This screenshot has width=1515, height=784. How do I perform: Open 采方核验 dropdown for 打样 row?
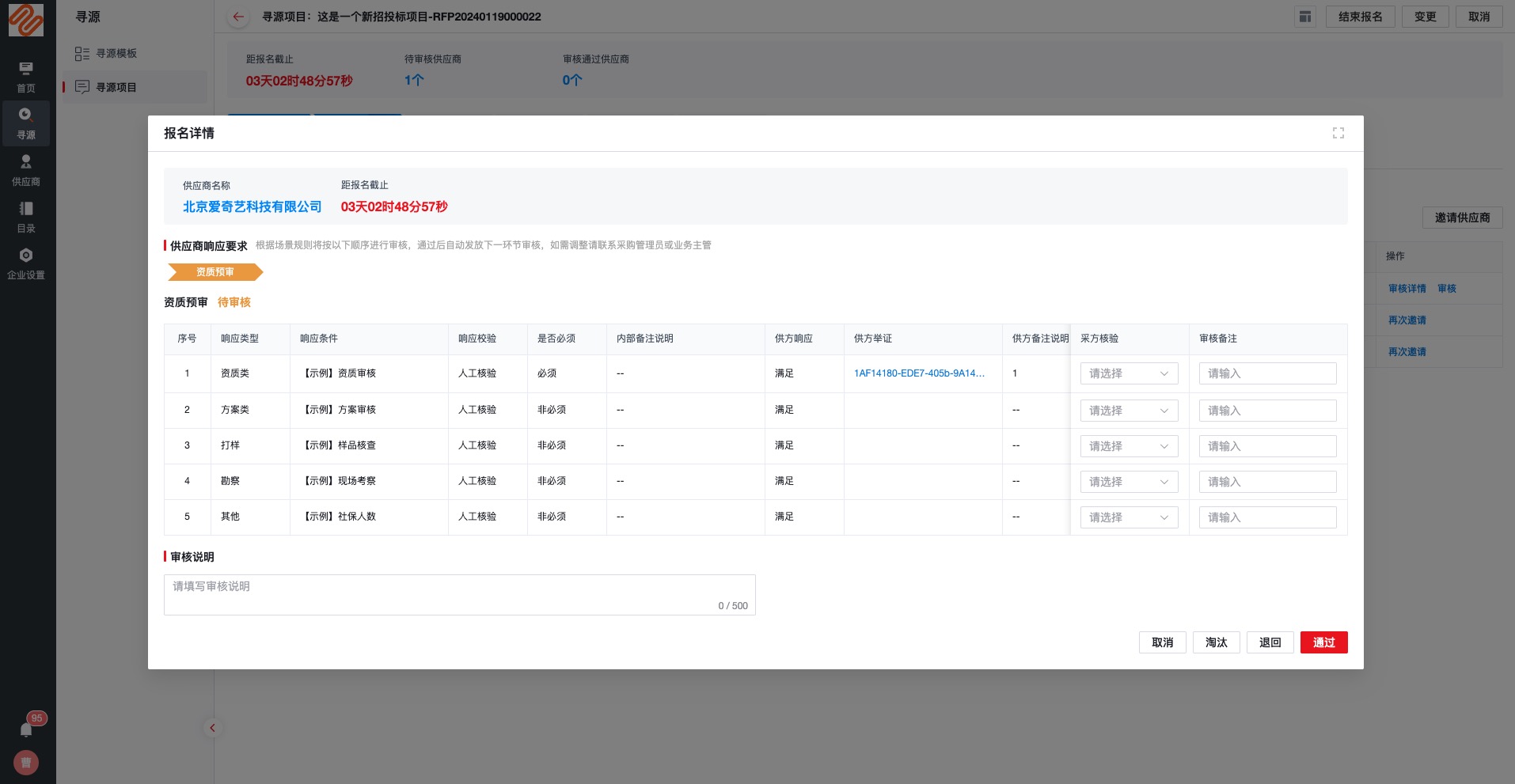click(x=1129, y=446)
